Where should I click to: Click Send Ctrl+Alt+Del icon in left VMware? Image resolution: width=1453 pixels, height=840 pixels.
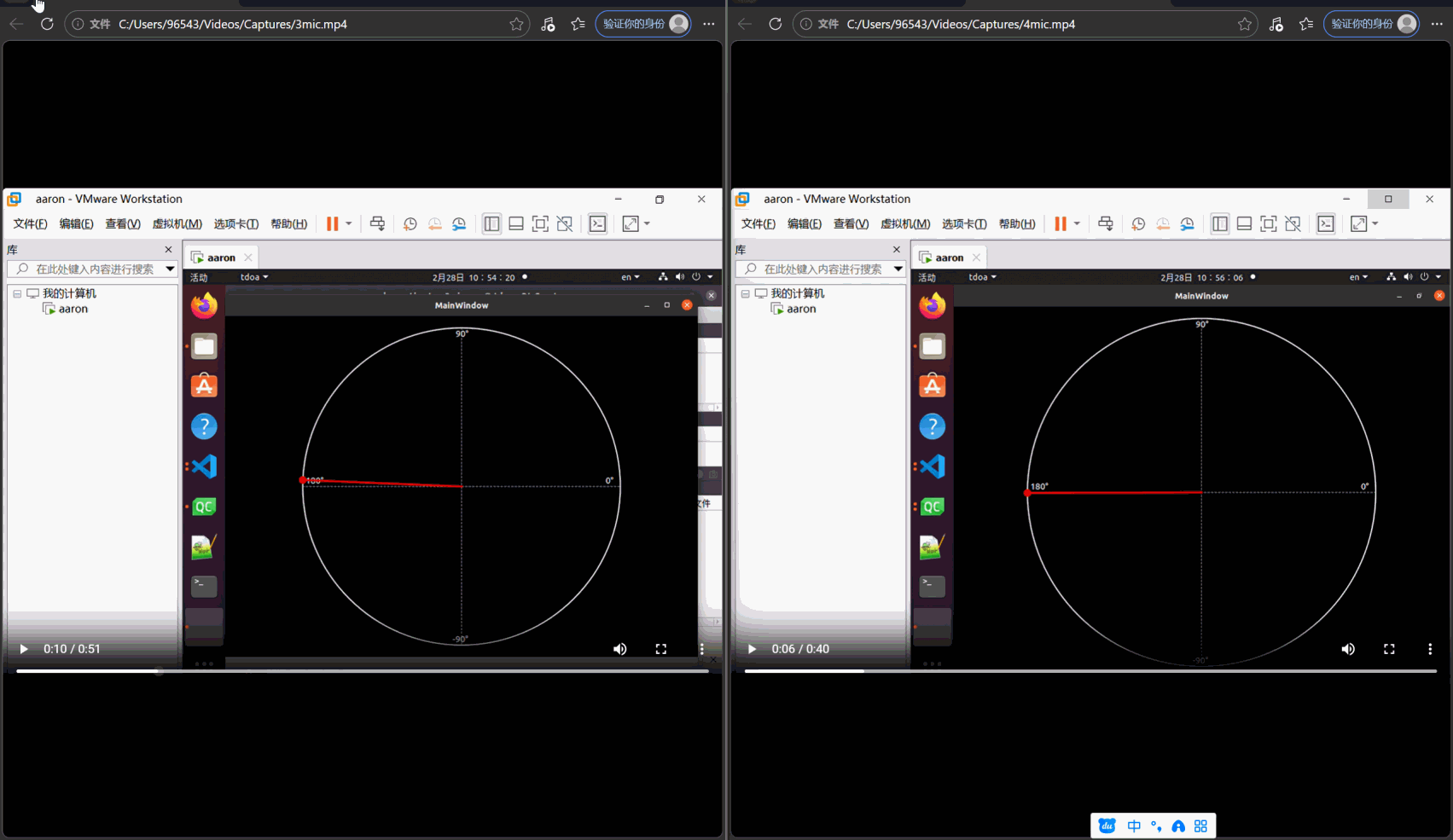pyautogui.click(x=377, y=223)
